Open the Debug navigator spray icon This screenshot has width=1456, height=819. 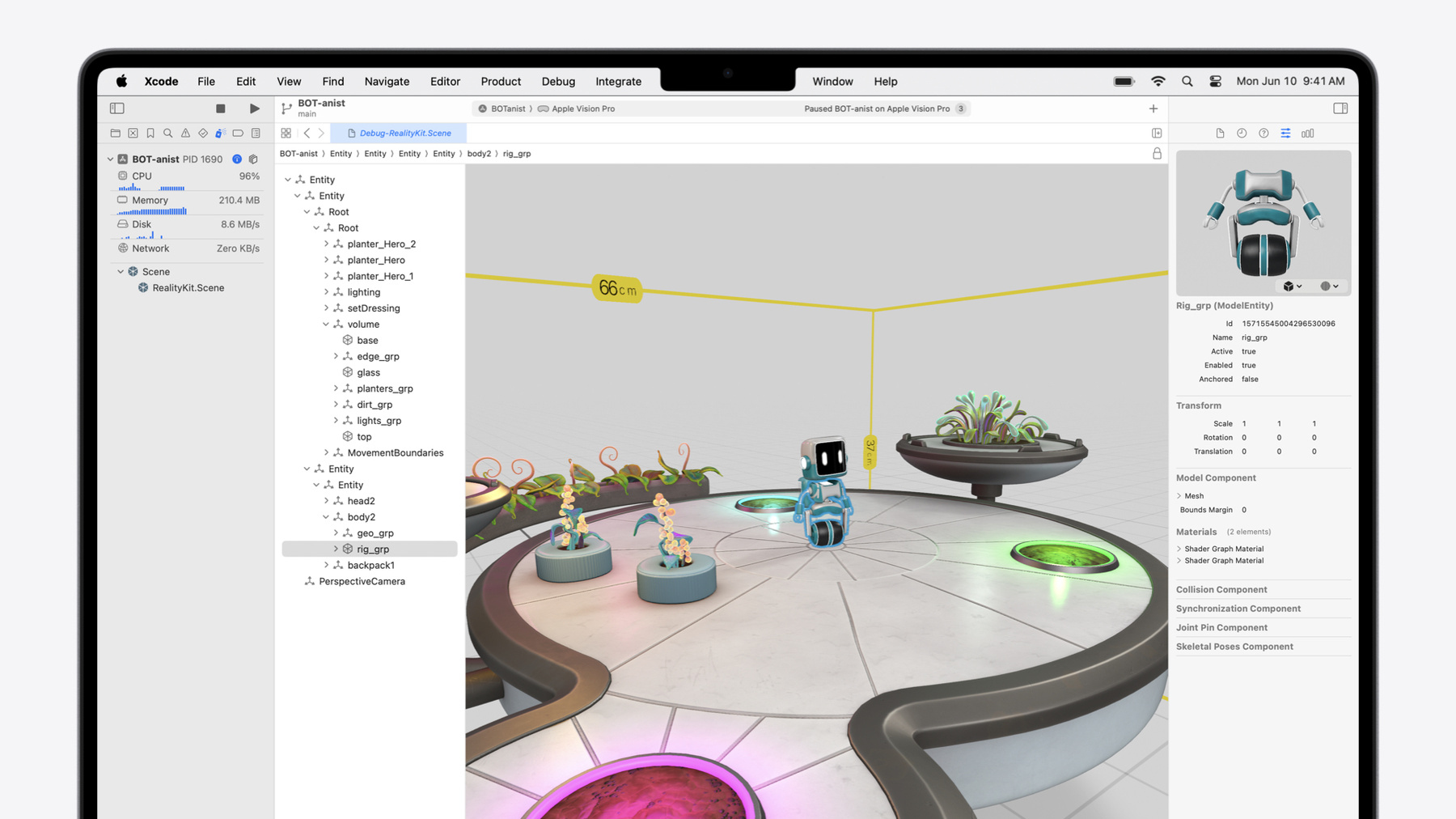coord(220,133)
